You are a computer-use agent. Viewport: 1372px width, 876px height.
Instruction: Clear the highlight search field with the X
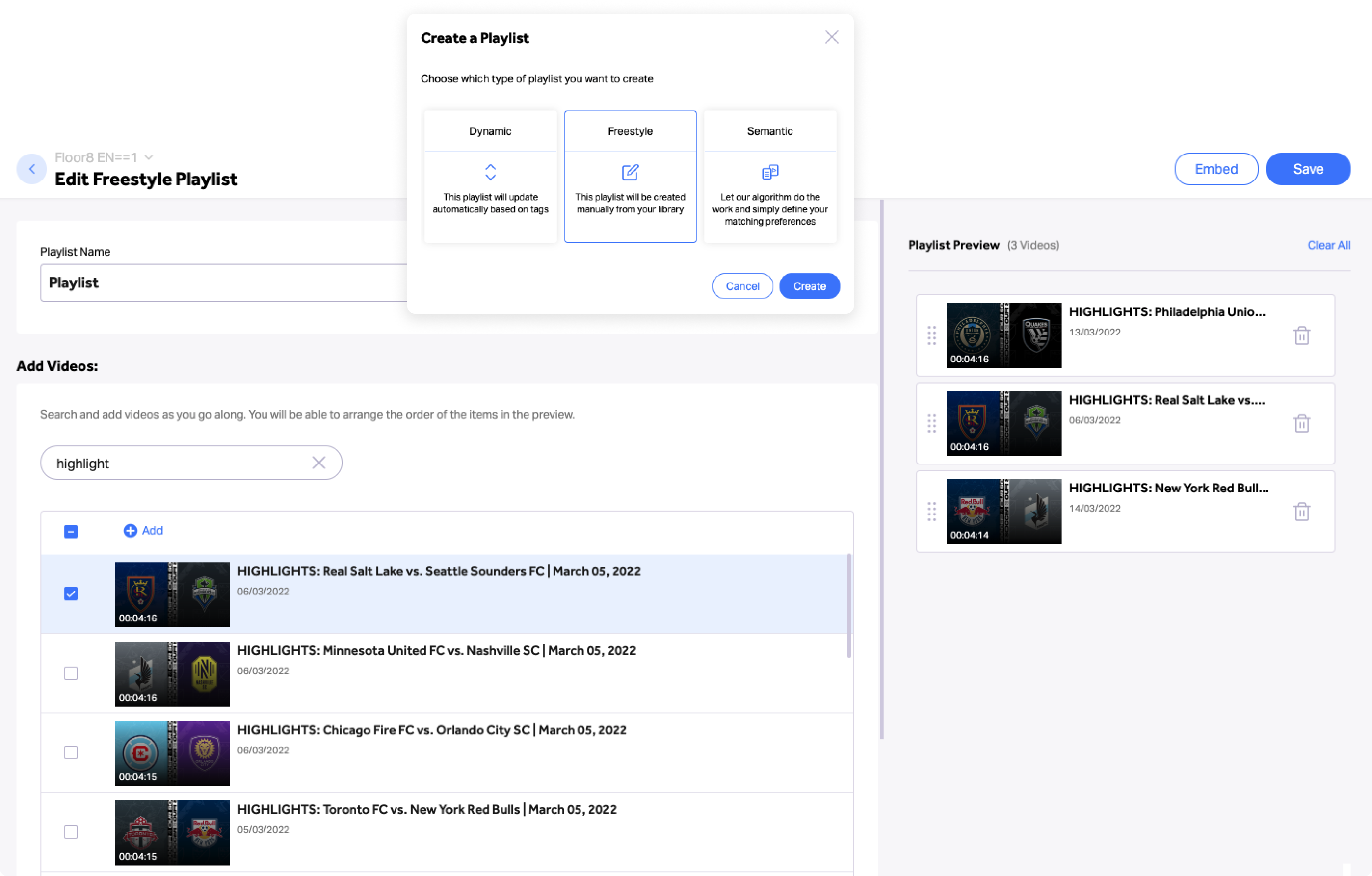[x=318, y=463]
